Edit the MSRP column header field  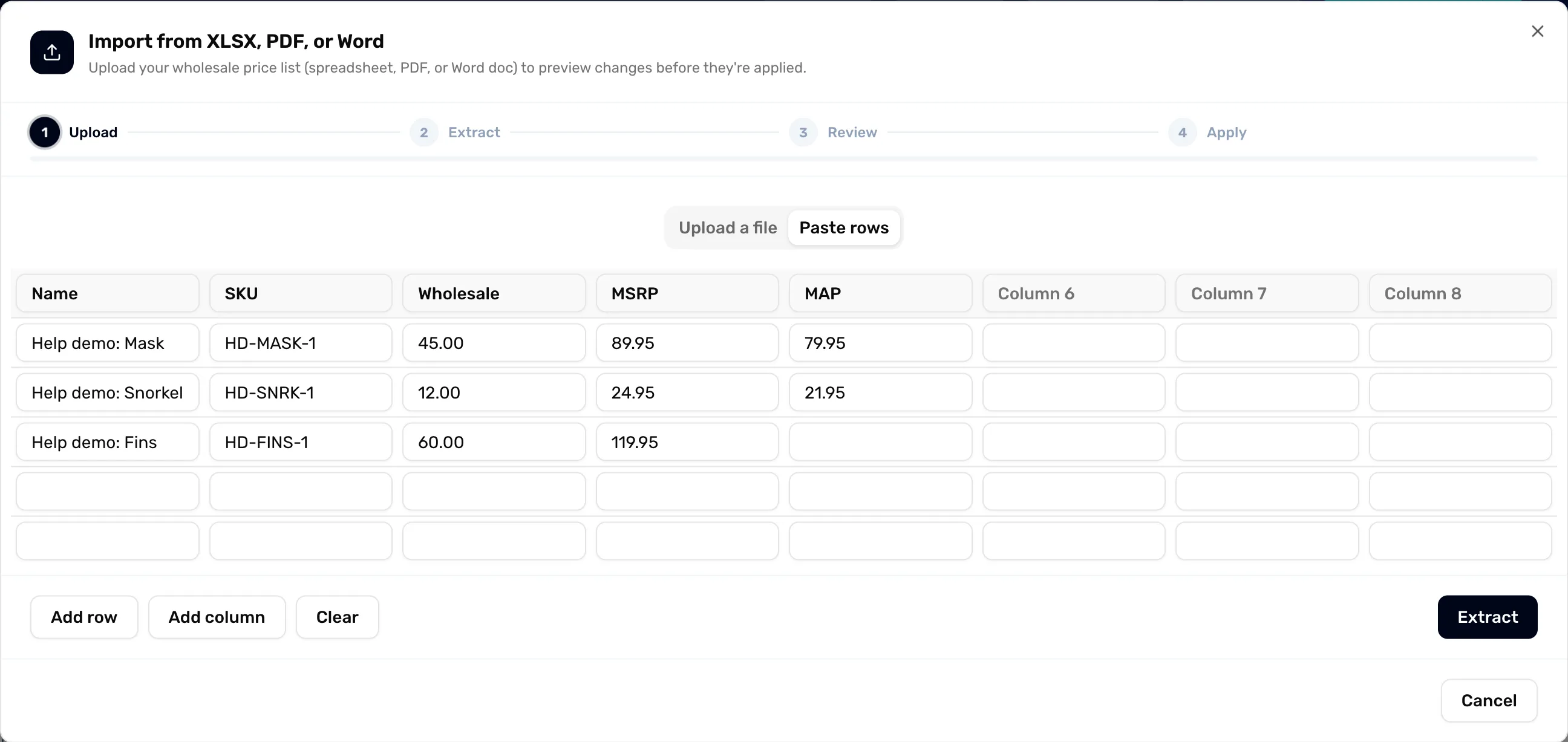click(x=687, y=293)
